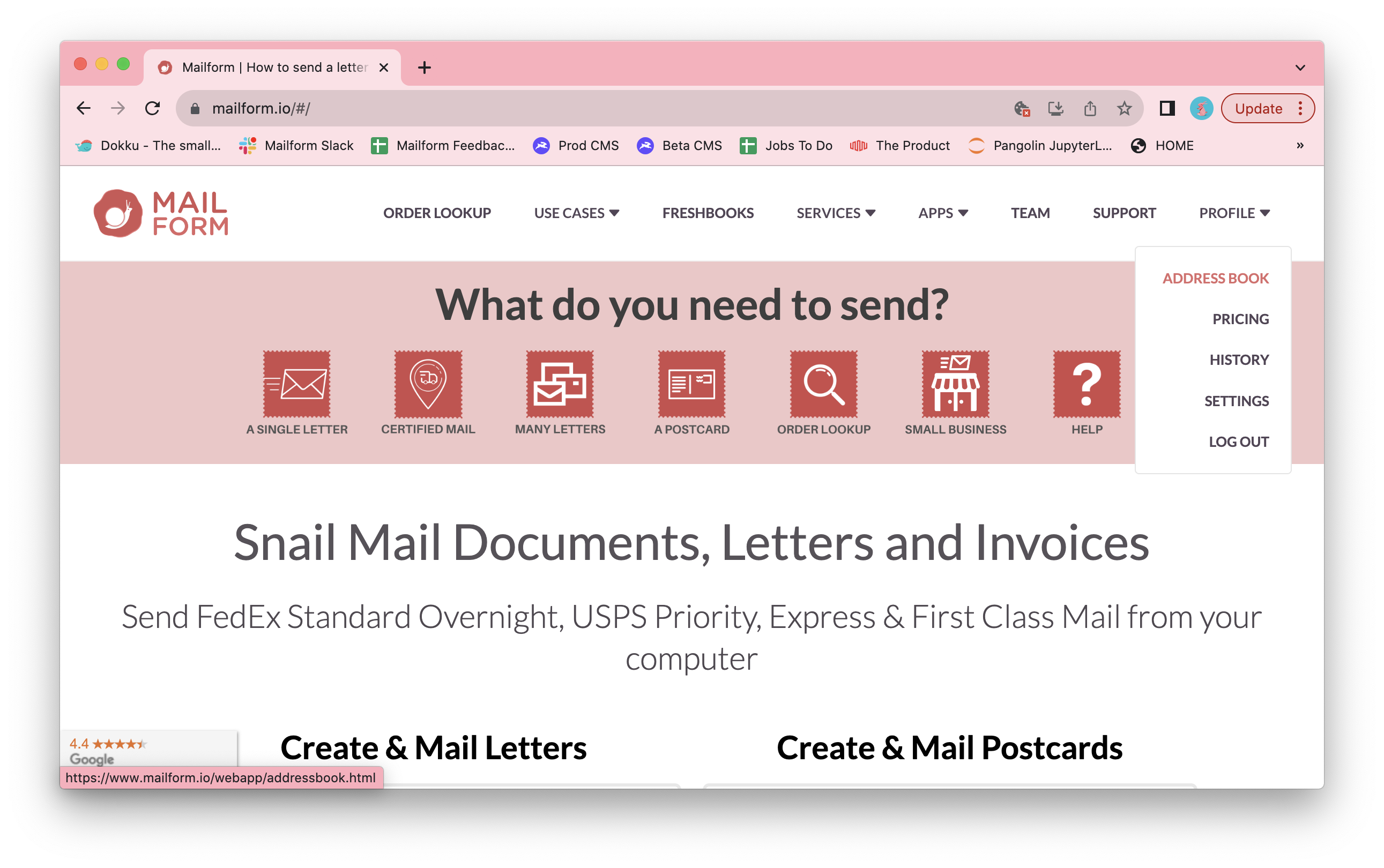Screen dimensions: 1384x868
Task: Expand the Use Cases dropdown menu
Action: 577,213
